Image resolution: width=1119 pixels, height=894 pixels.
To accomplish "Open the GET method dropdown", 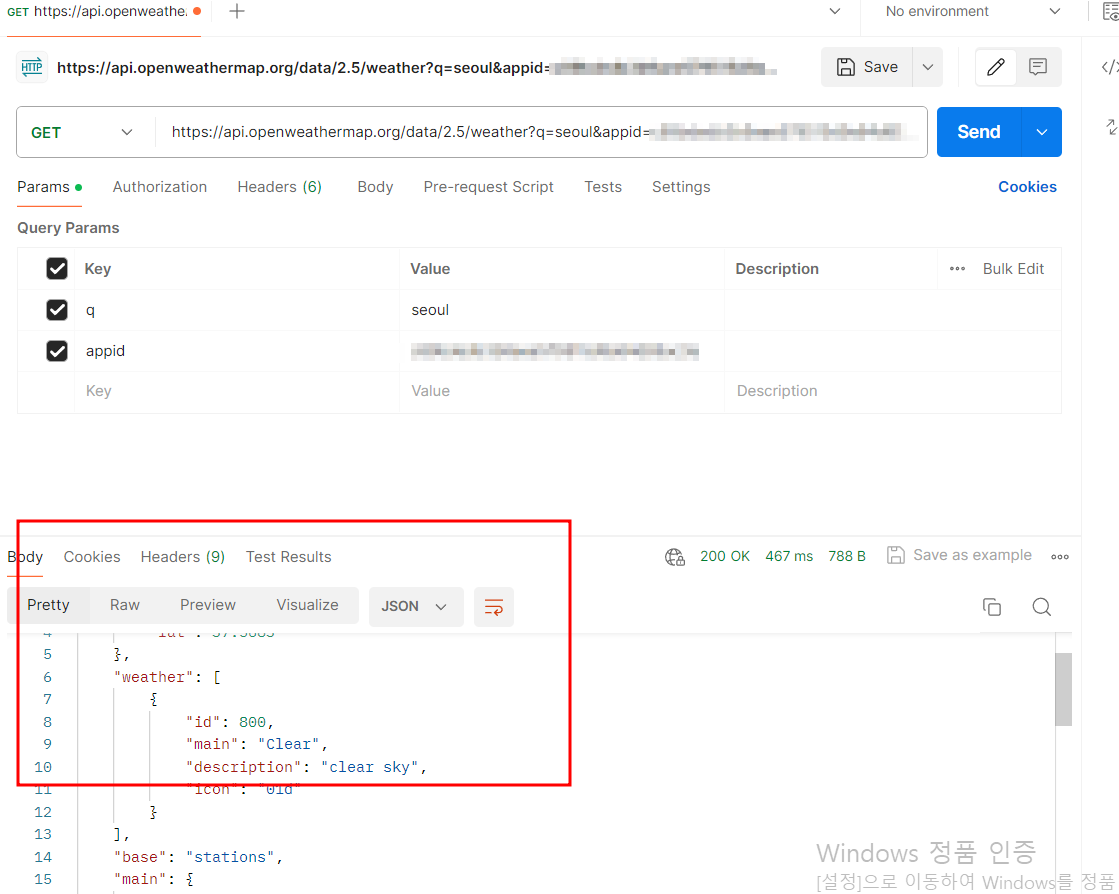I will coord(82,133).
